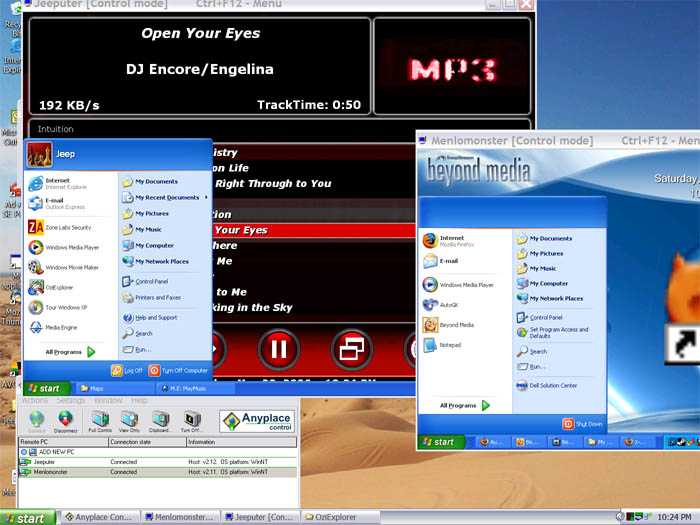700x525 pixels.
Task: Expand All Programs in Jeep start menu
Action: (x=71, y=352)
